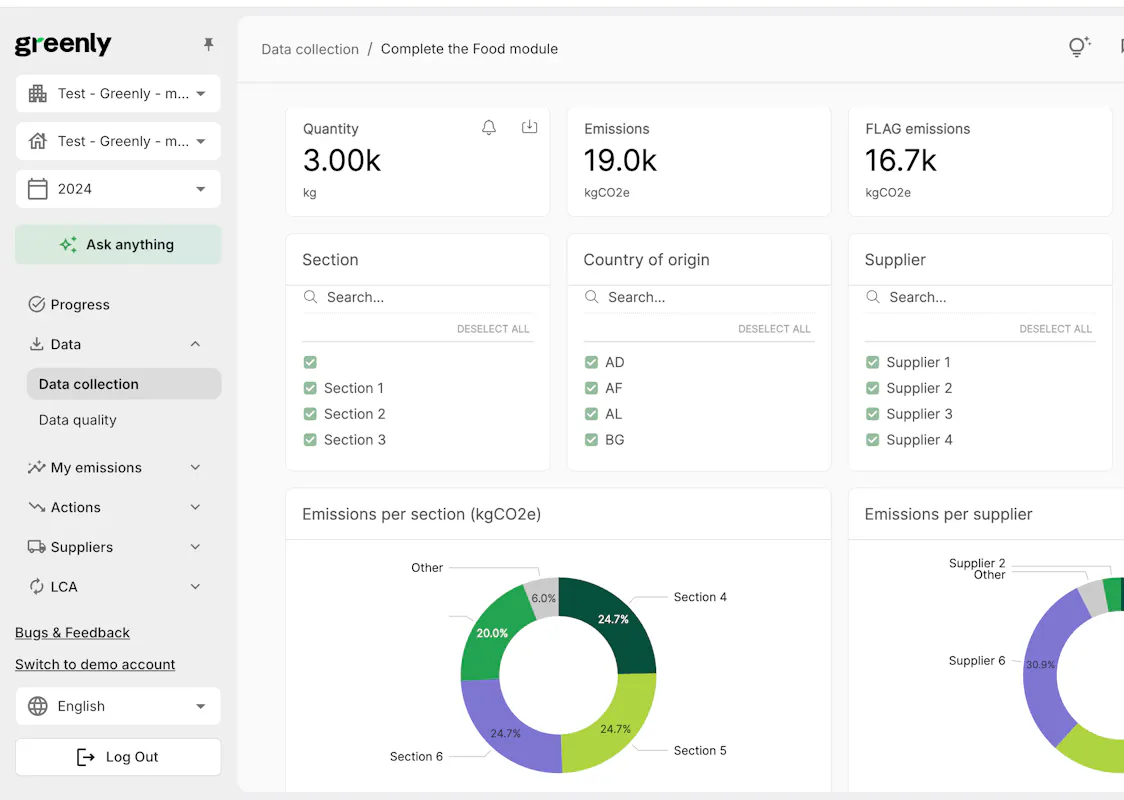Click the Country of origin search magnifier icon
The width and height of the screenshot is (1124, 800).
591,297
